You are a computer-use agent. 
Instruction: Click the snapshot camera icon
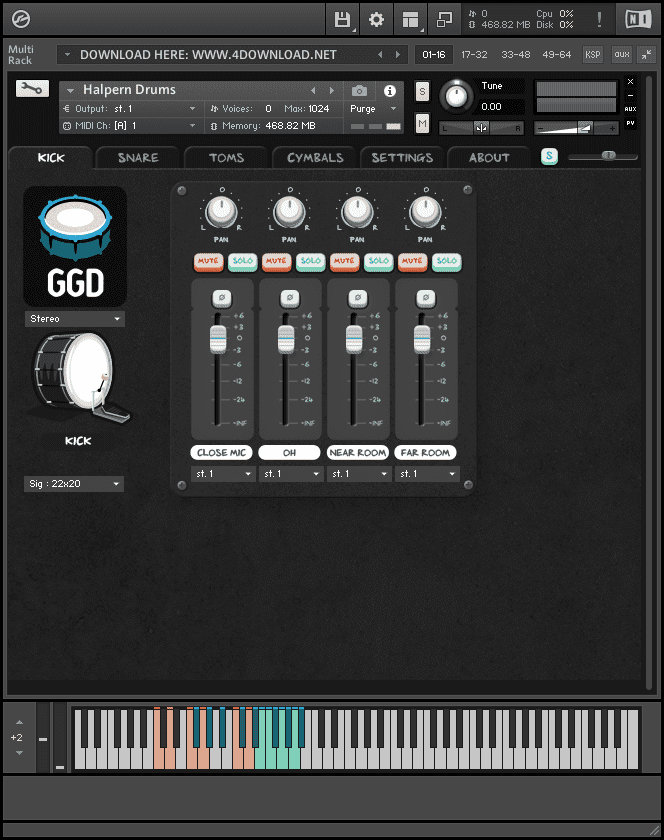359,91
